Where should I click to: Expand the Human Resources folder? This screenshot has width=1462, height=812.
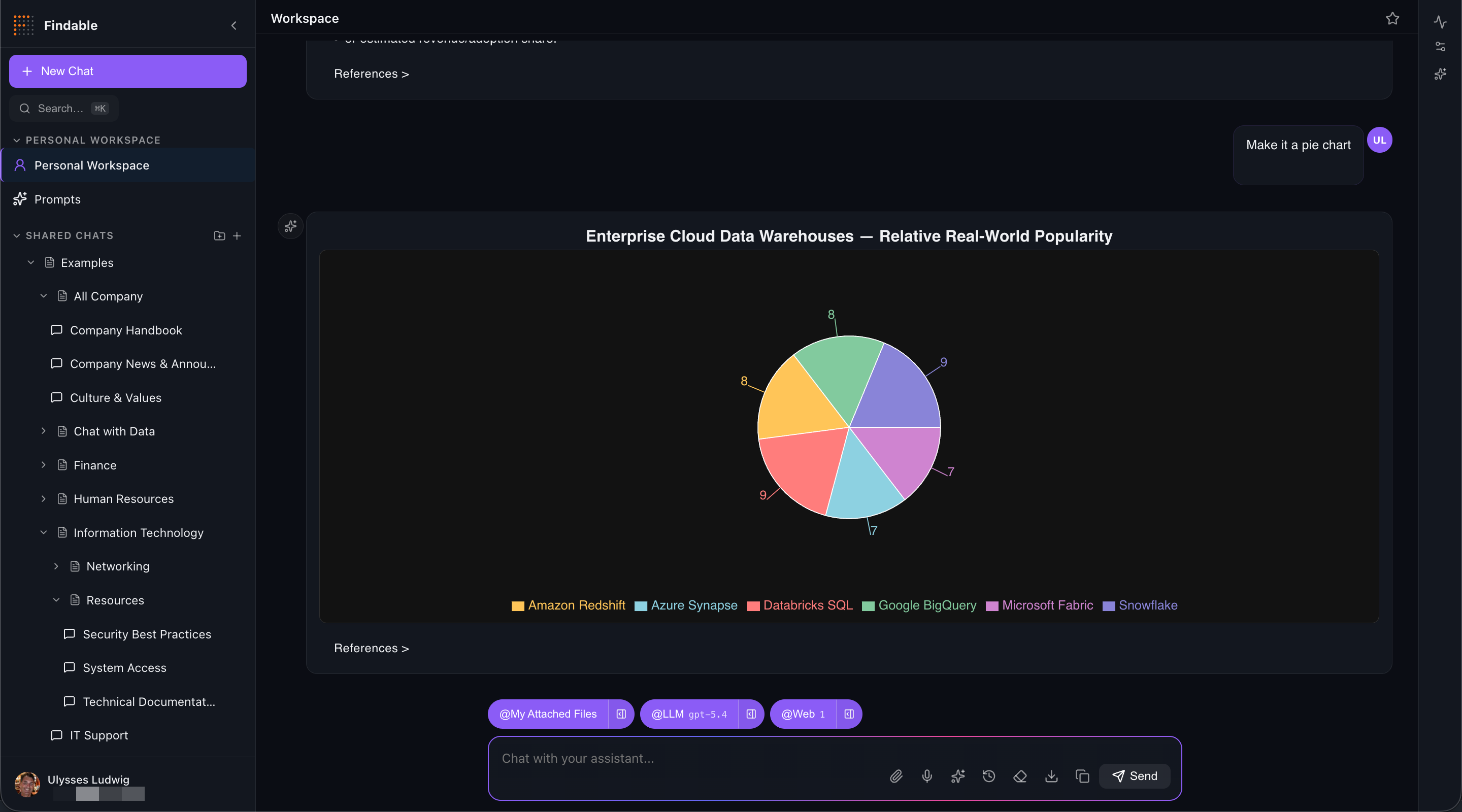(44, 499)
